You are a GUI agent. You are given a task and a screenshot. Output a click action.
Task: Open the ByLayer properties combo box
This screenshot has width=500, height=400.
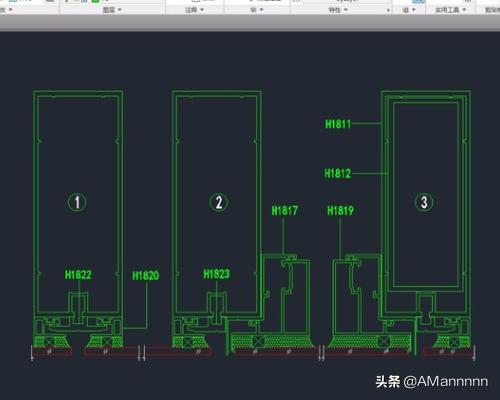coord(347,1)
